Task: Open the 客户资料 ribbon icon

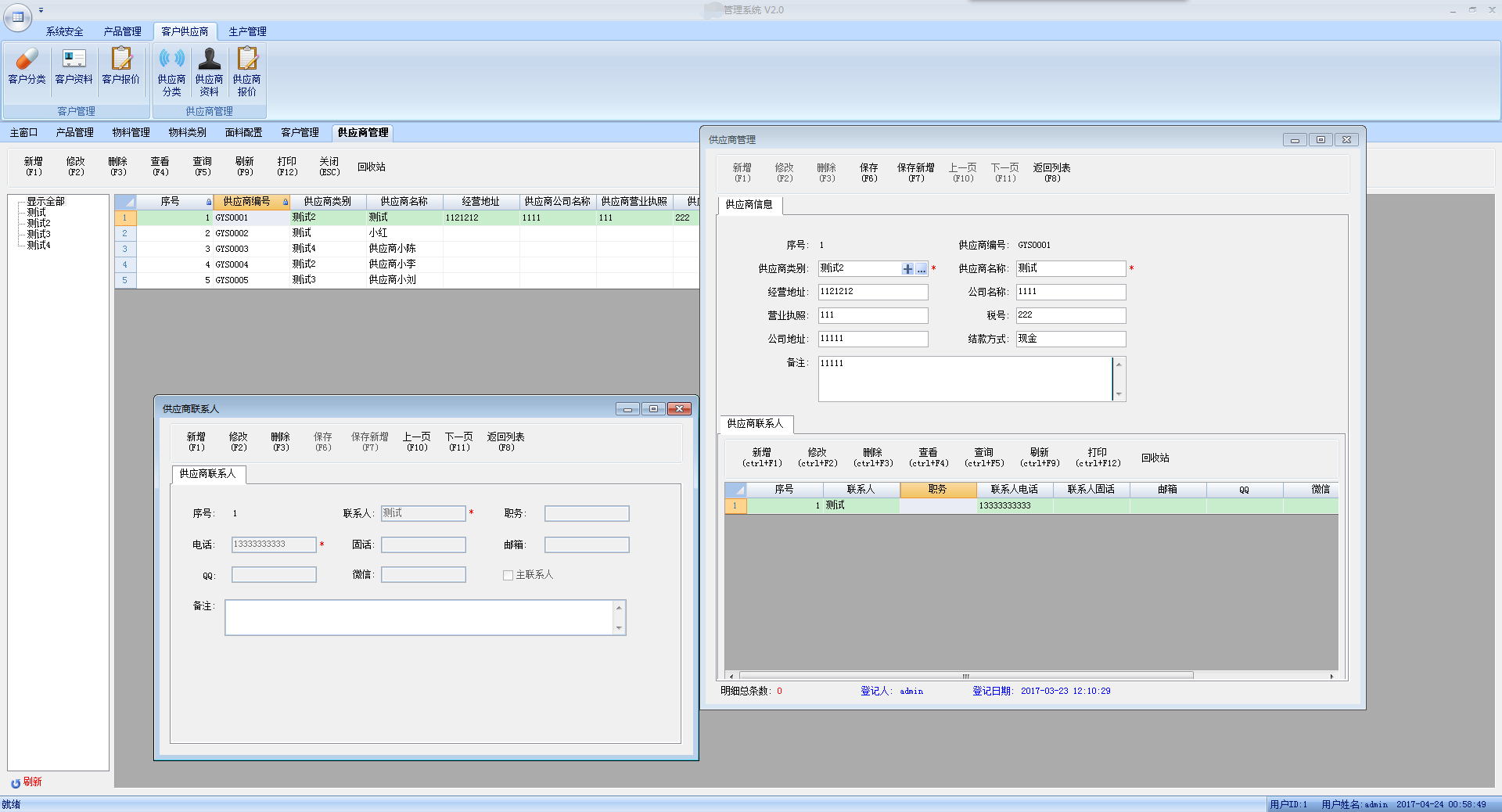Action: click(74, 66)
